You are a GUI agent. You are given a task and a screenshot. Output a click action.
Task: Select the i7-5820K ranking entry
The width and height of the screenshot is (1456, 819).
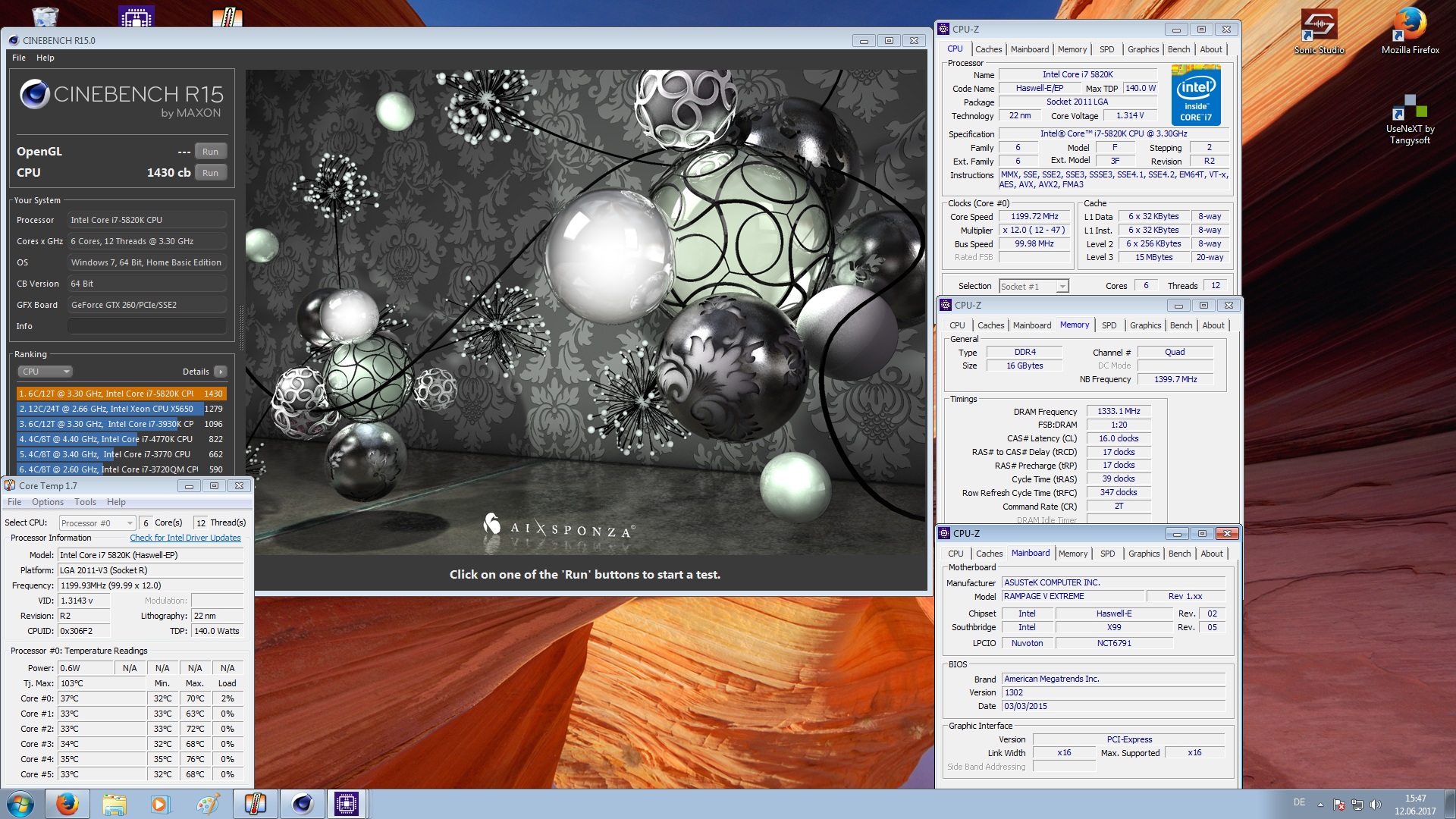[121, 394]
